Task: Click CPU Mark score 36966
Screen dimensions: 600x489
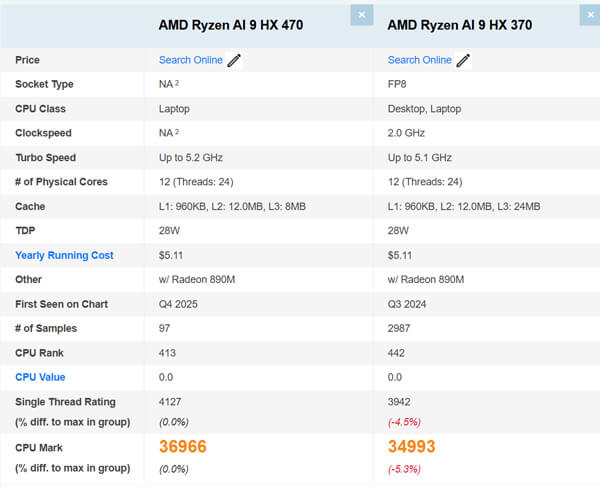Action: coord(183,447)
